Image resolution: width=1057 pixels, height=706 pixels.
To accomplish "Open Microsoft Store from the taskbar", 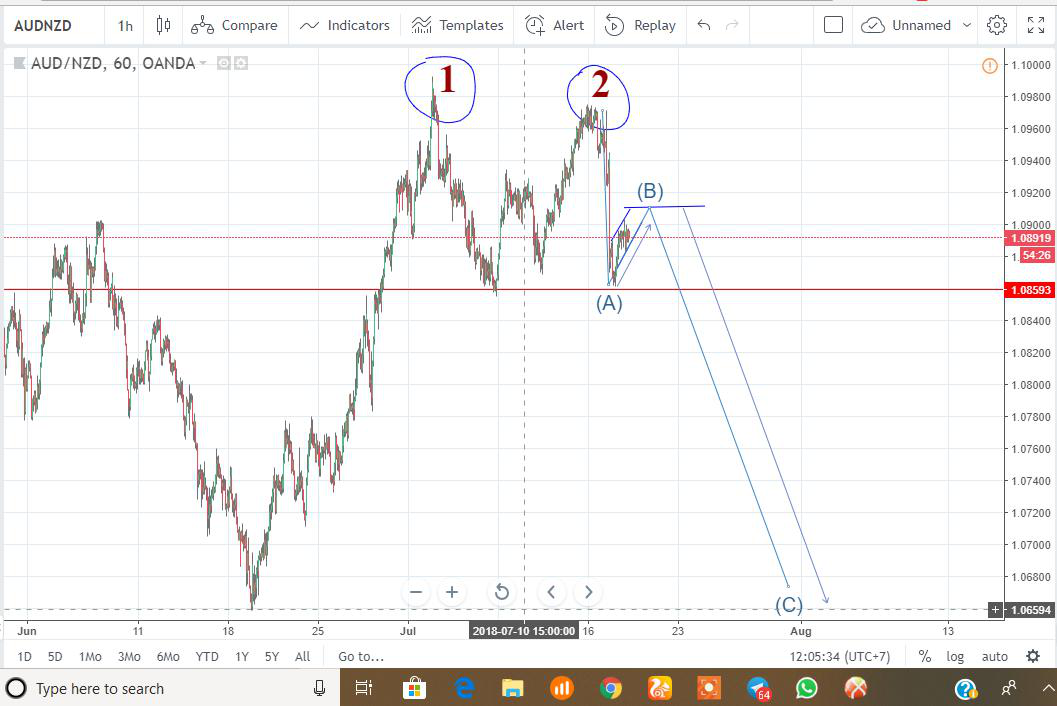I will click(414, 688).
